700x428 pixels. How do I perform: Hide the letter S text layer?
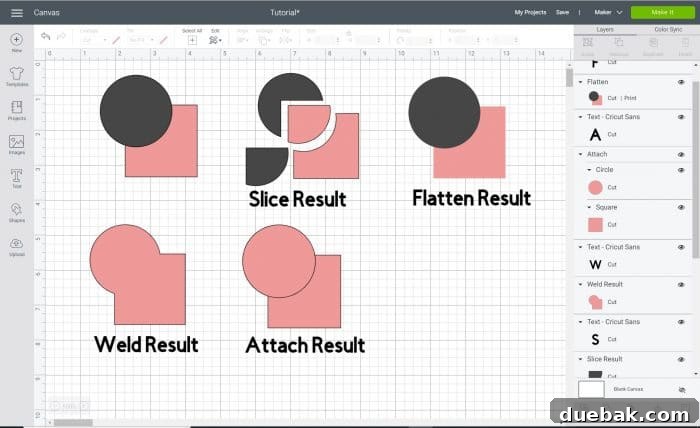click(681, 322)
